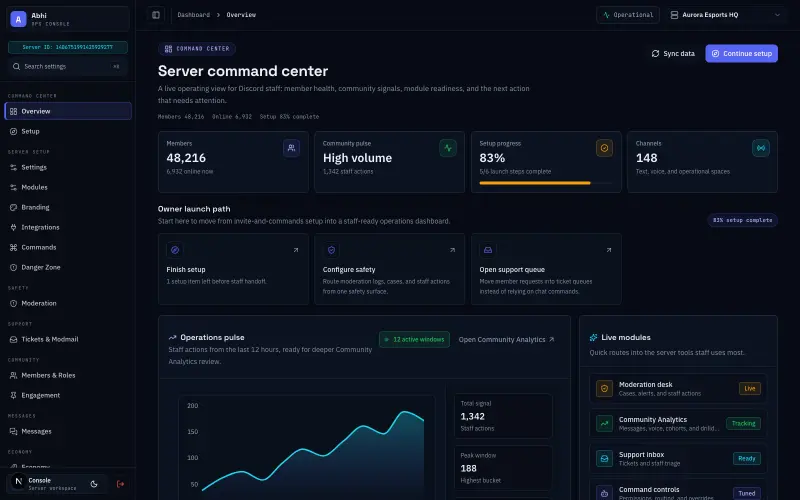Image resolution: width=800 pixels, height=500 pixels.
Task: Click the Configure safety shield icon
Action: (331, 250)
